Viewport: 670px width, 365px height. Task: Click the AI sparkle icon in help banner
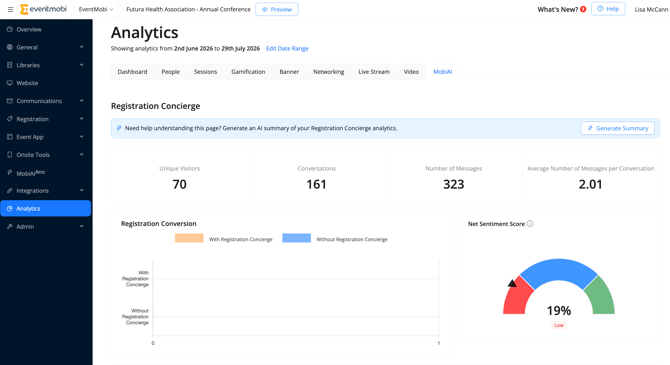click(119, 128)
